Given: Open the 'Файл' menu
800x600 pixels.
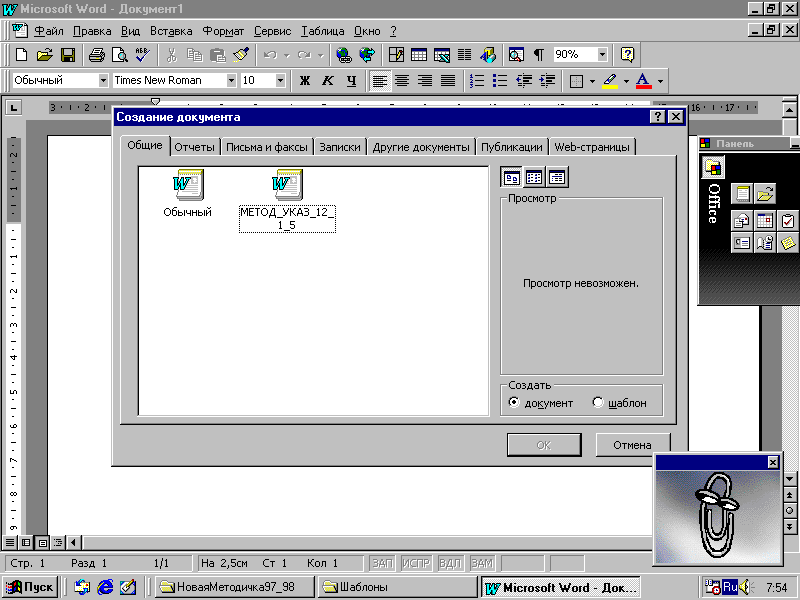Looking at the screenshot, I should pyautogui.click(x=49, y=31).
